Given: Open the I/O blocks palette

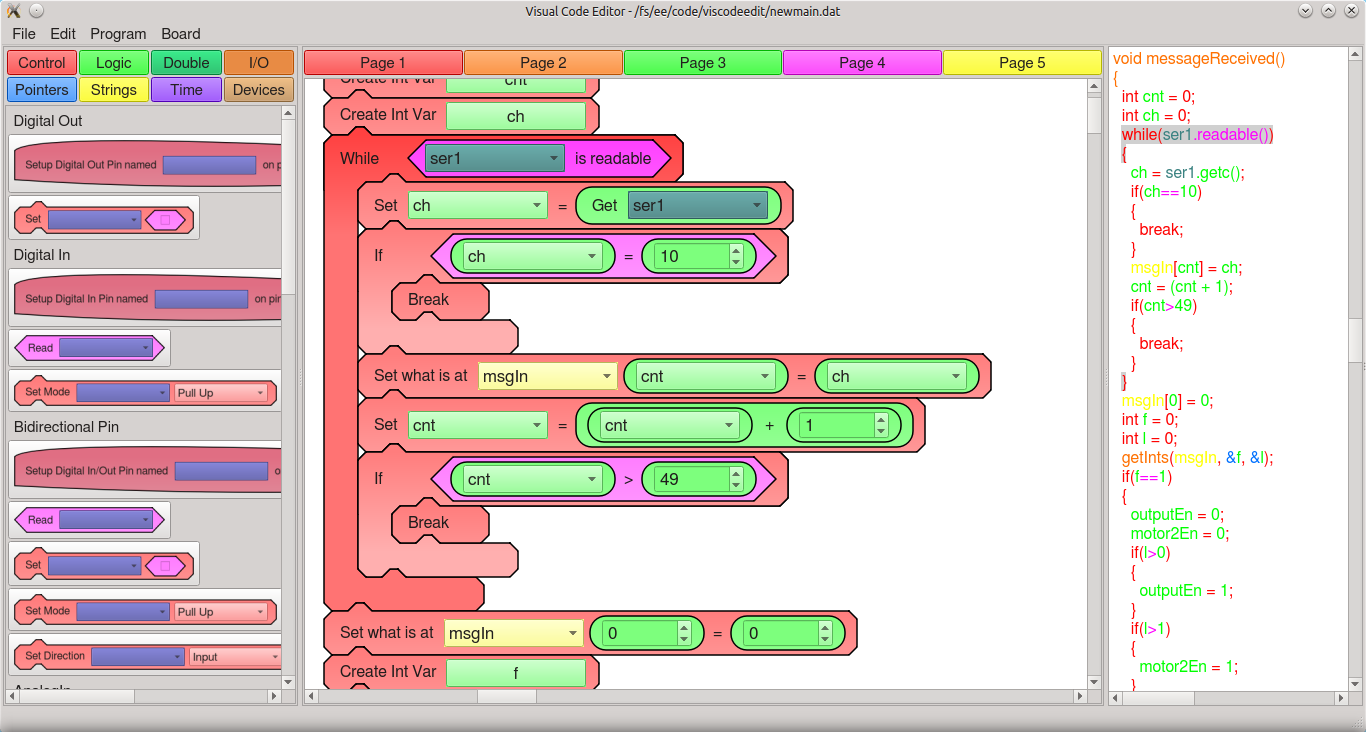Looking at the screenshot, I should click(x=258, y=62).
